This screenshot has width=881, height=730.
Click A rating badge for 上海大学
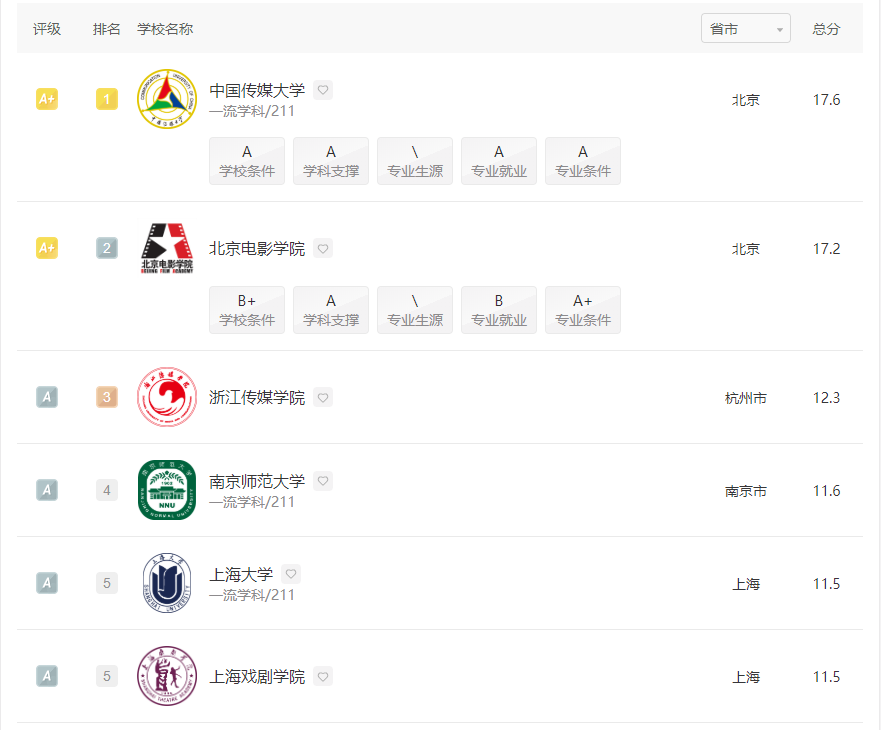(47, 583)
